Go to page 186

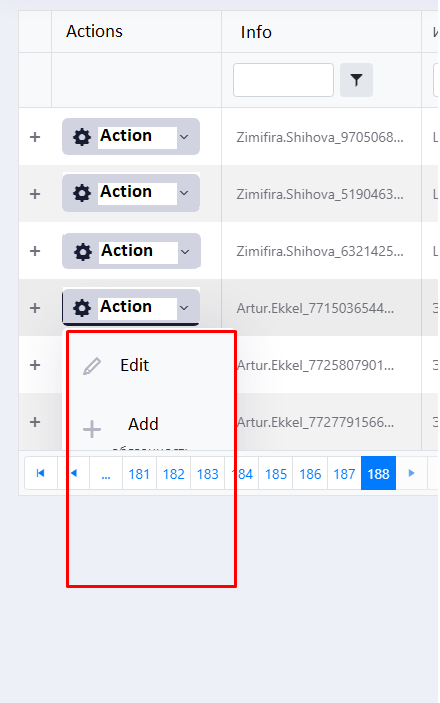310,473
